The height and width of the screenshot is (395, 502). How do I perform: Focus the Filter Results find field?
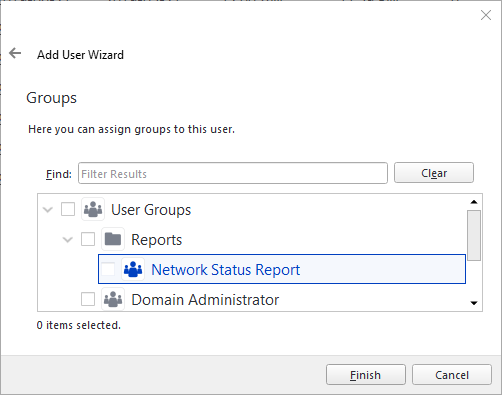tap(233, 173)
